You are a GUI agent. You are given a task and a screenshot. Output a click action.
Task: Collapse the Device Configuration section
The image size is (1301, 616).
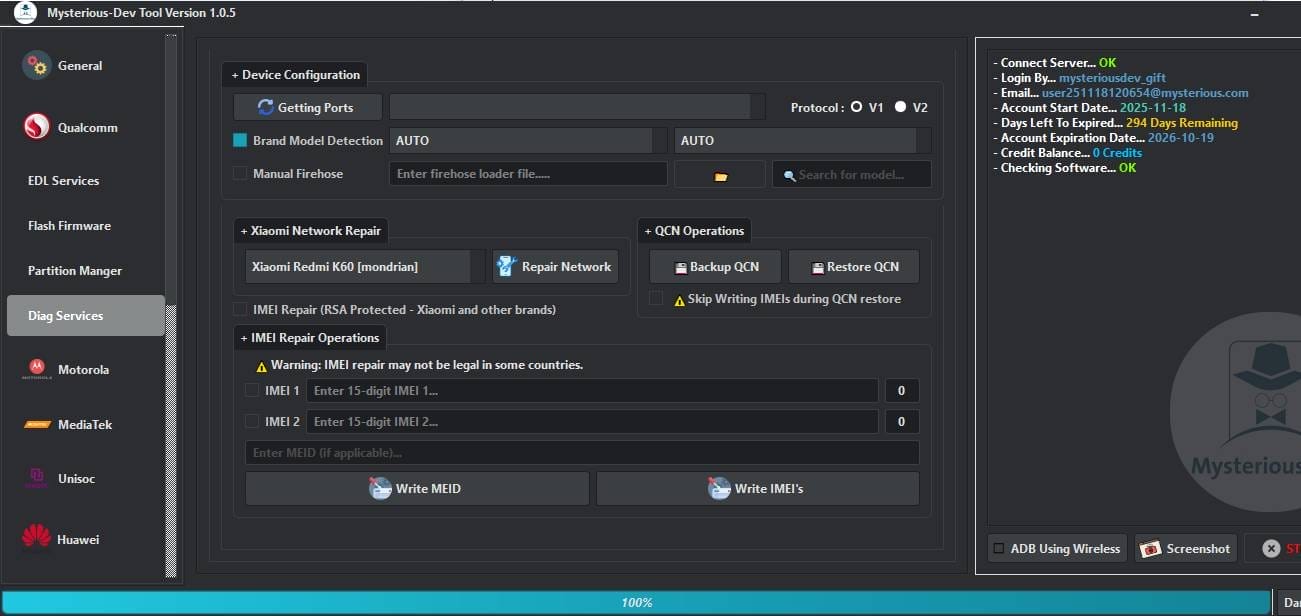click(x=295, y=74)
